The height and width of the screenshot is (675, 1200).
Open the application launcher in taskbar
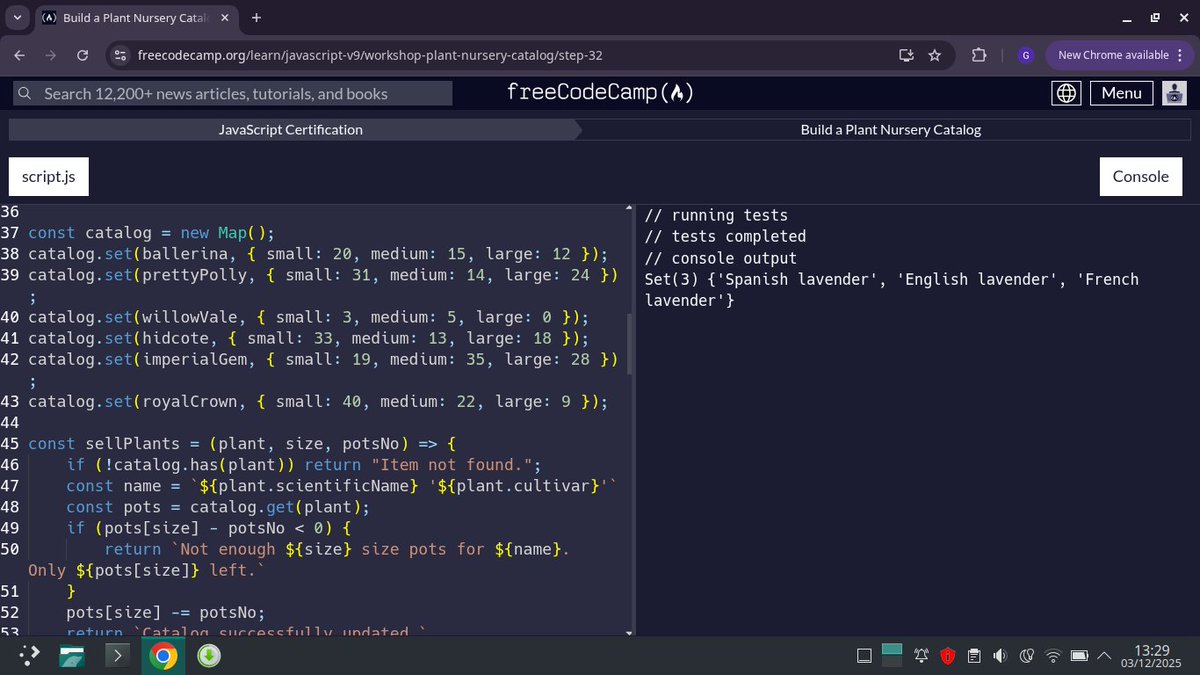30,656
